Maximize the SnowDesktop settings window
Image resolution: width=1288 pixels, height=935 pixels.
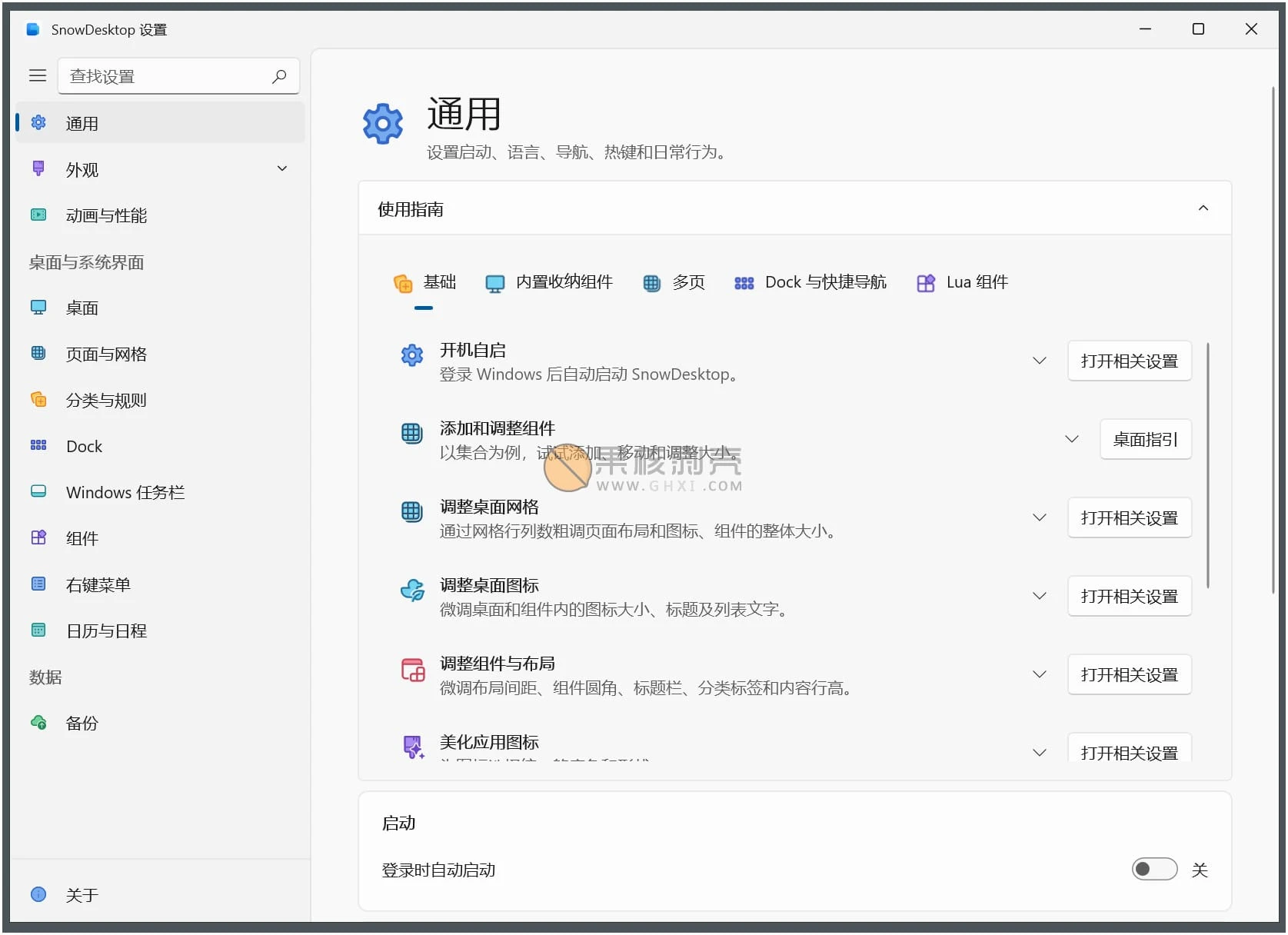coord(1198,29)
